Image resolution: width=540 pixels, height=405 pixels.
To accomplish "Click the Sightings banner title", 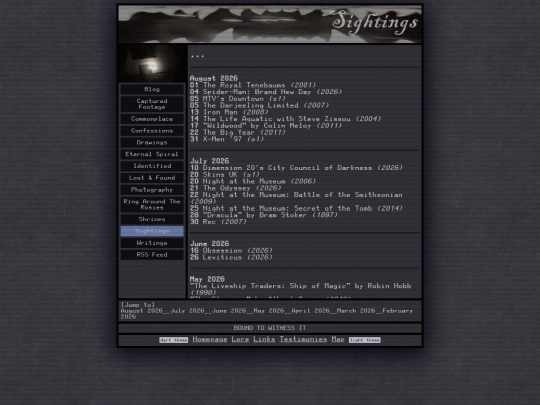I will click(375, 23).
